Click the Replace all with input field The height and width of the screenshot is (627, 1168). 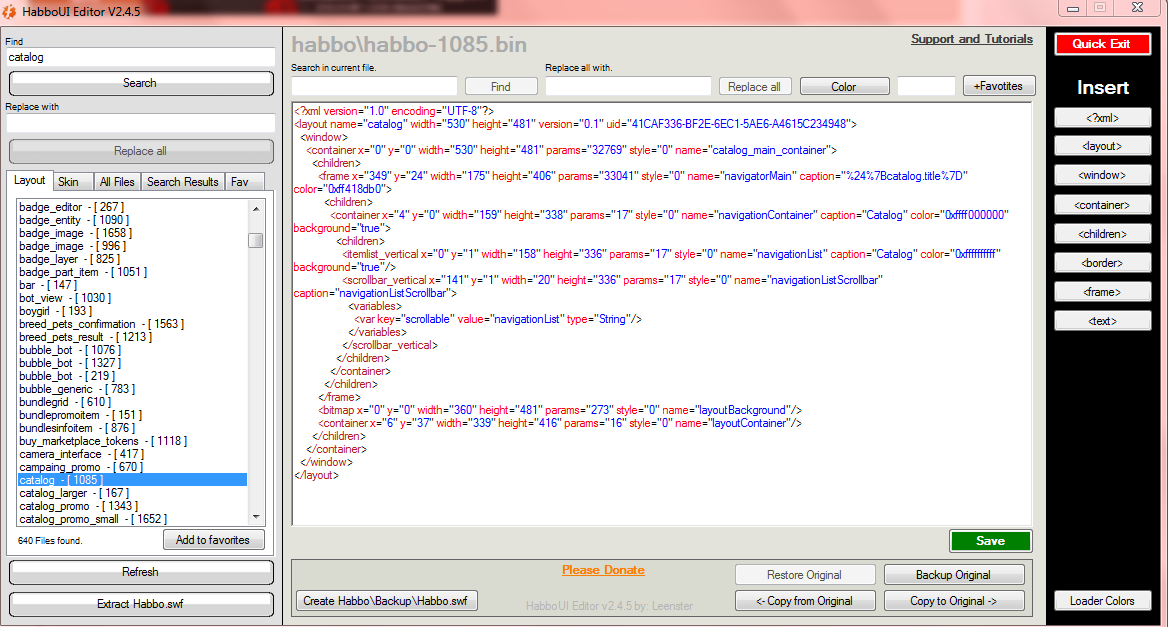click(x=628, y=87)
